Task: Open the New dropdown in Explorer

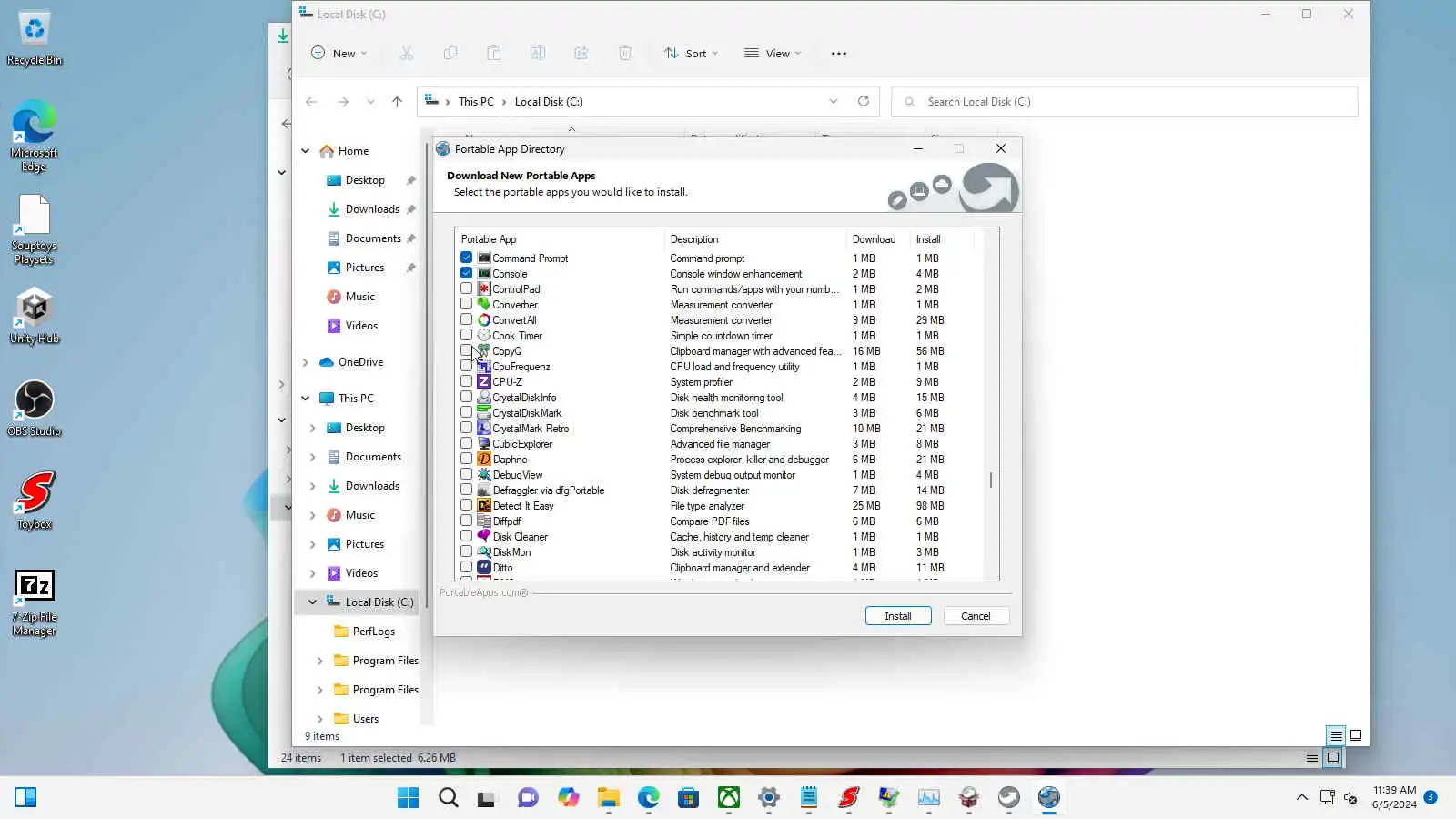Action: (339, 53)
